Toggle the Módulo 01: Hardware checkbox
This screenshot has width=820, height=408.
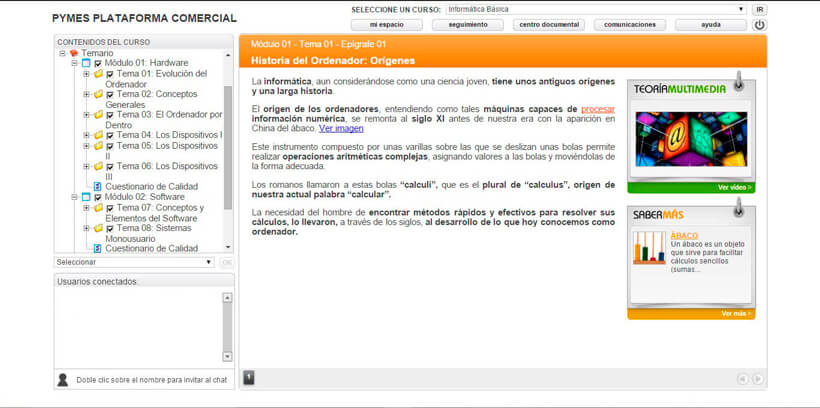(98, 64)
